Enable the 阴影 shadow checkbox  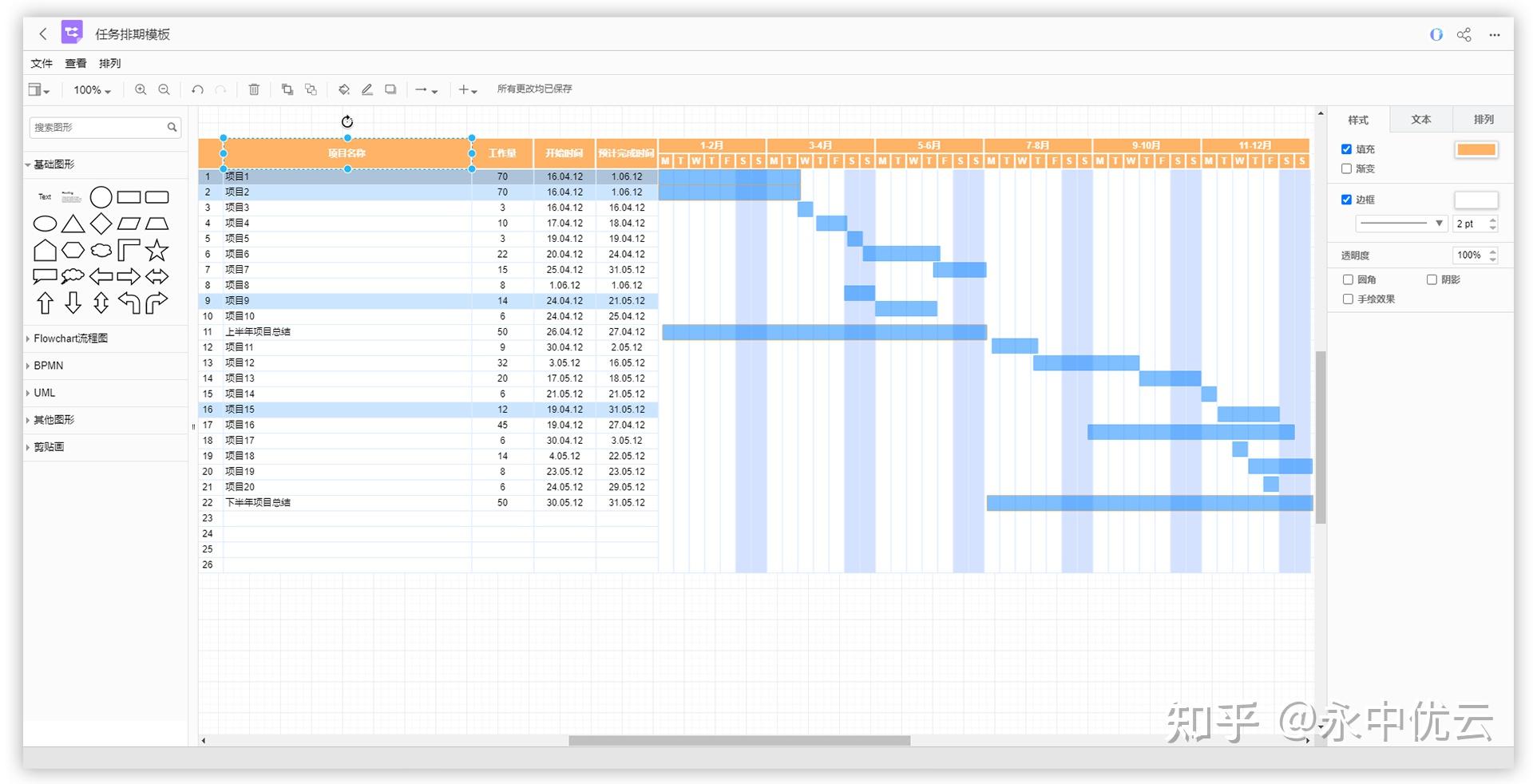click(x=1432, y=279)
